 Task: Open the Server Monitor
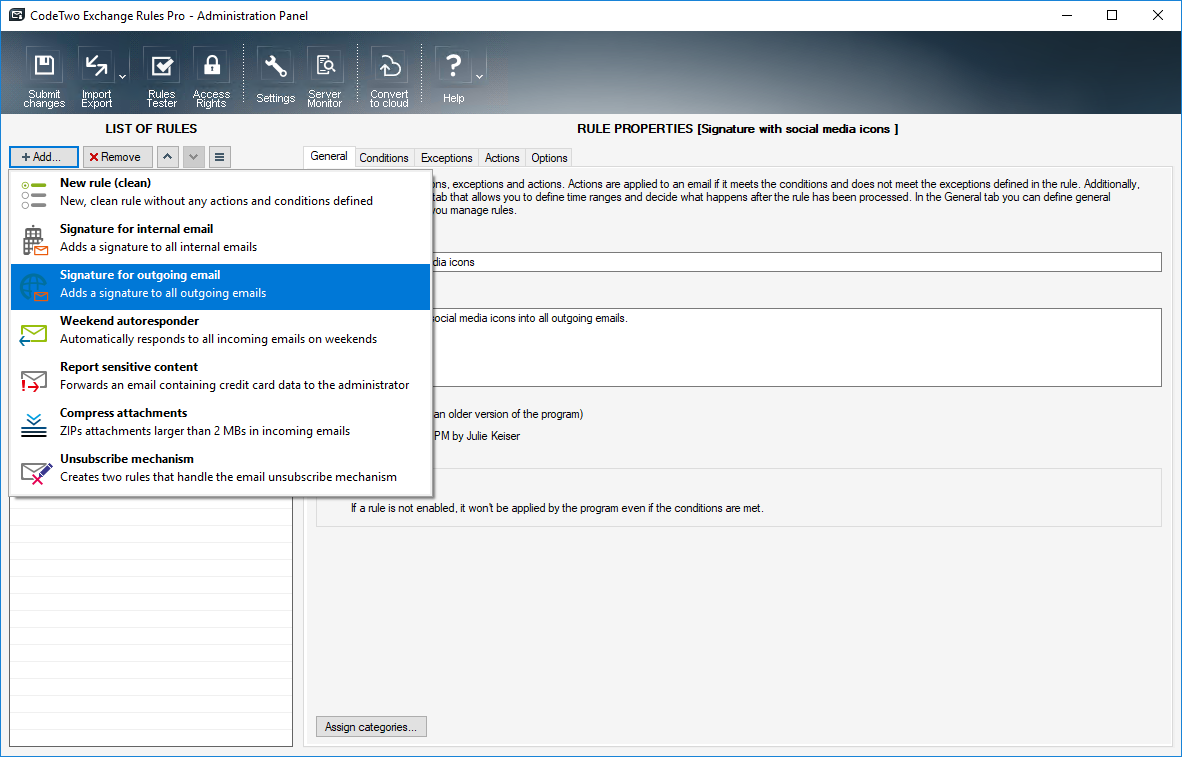pos(325,78)
